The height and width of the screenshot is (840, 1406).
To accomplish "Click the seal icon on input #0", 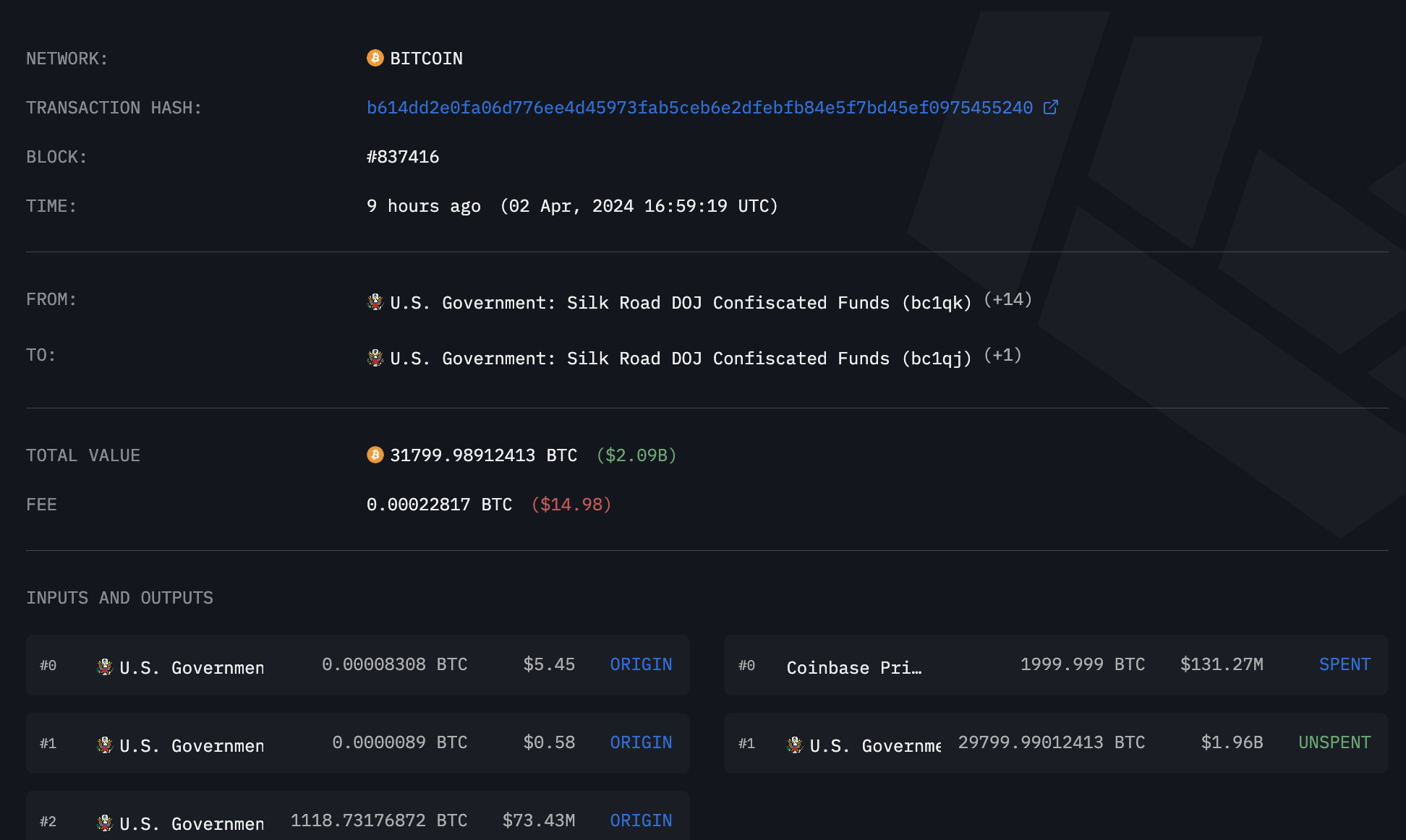I will click(x=105, y=667).
